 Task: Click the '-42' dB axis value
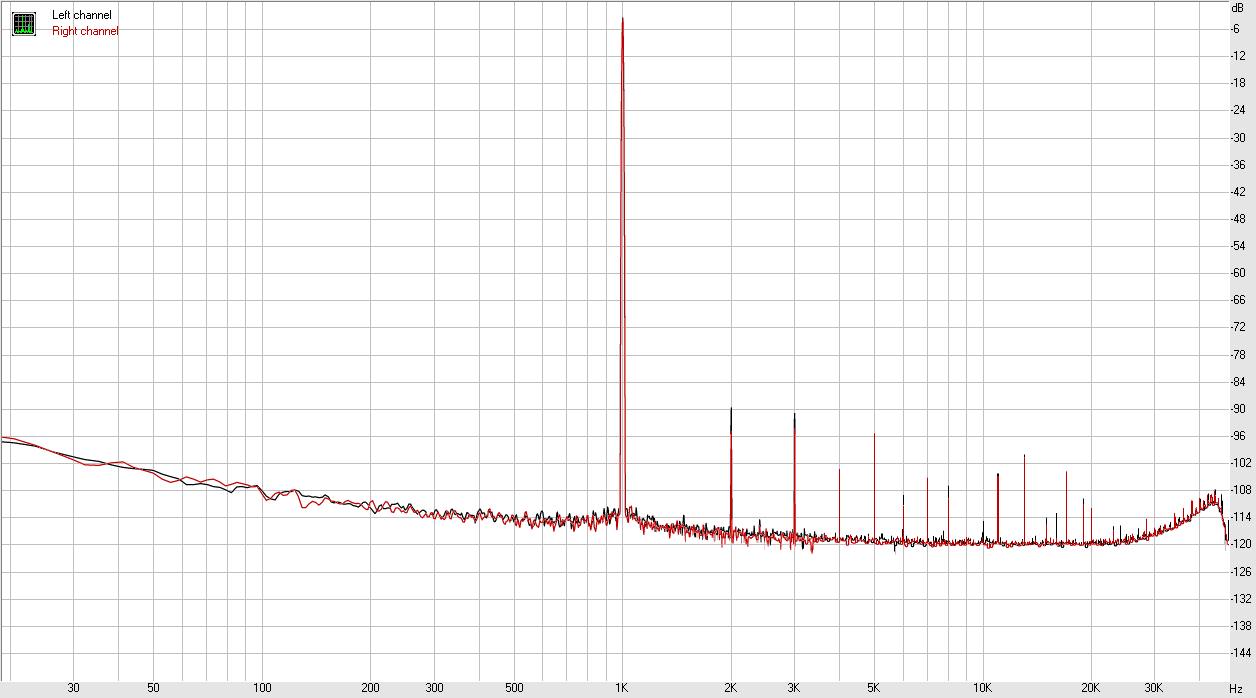point(1238,191)
